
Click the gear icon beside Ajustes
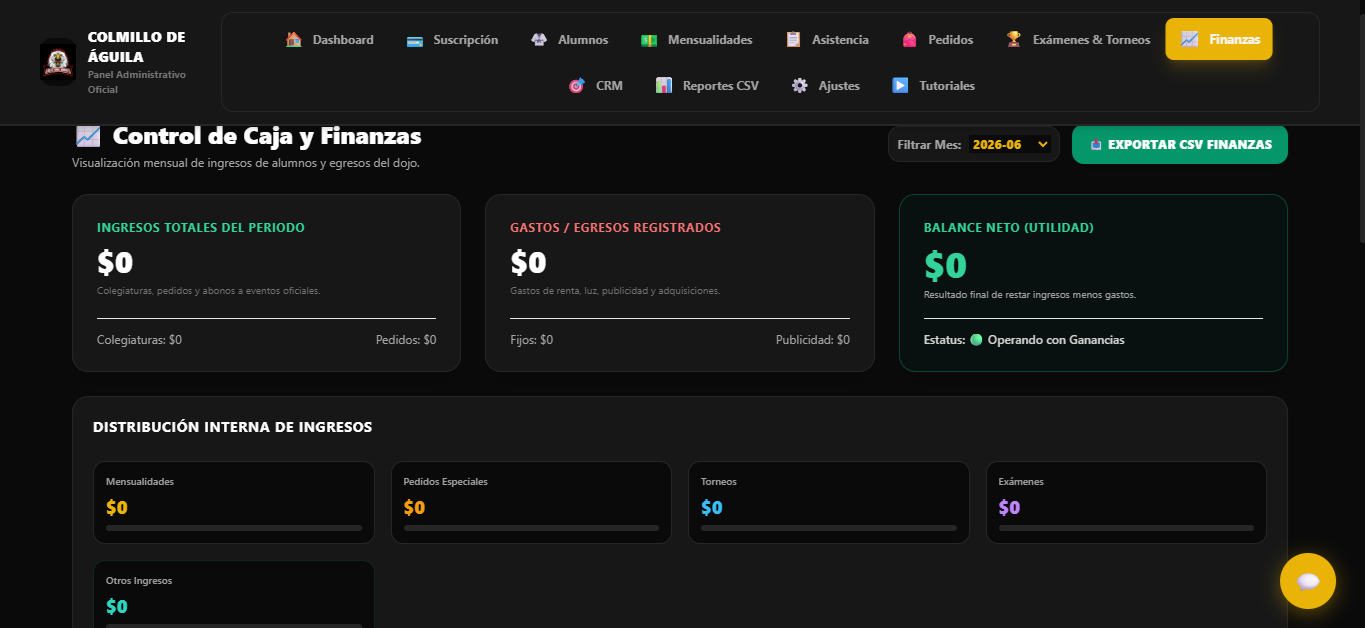(x=800, y=86)
